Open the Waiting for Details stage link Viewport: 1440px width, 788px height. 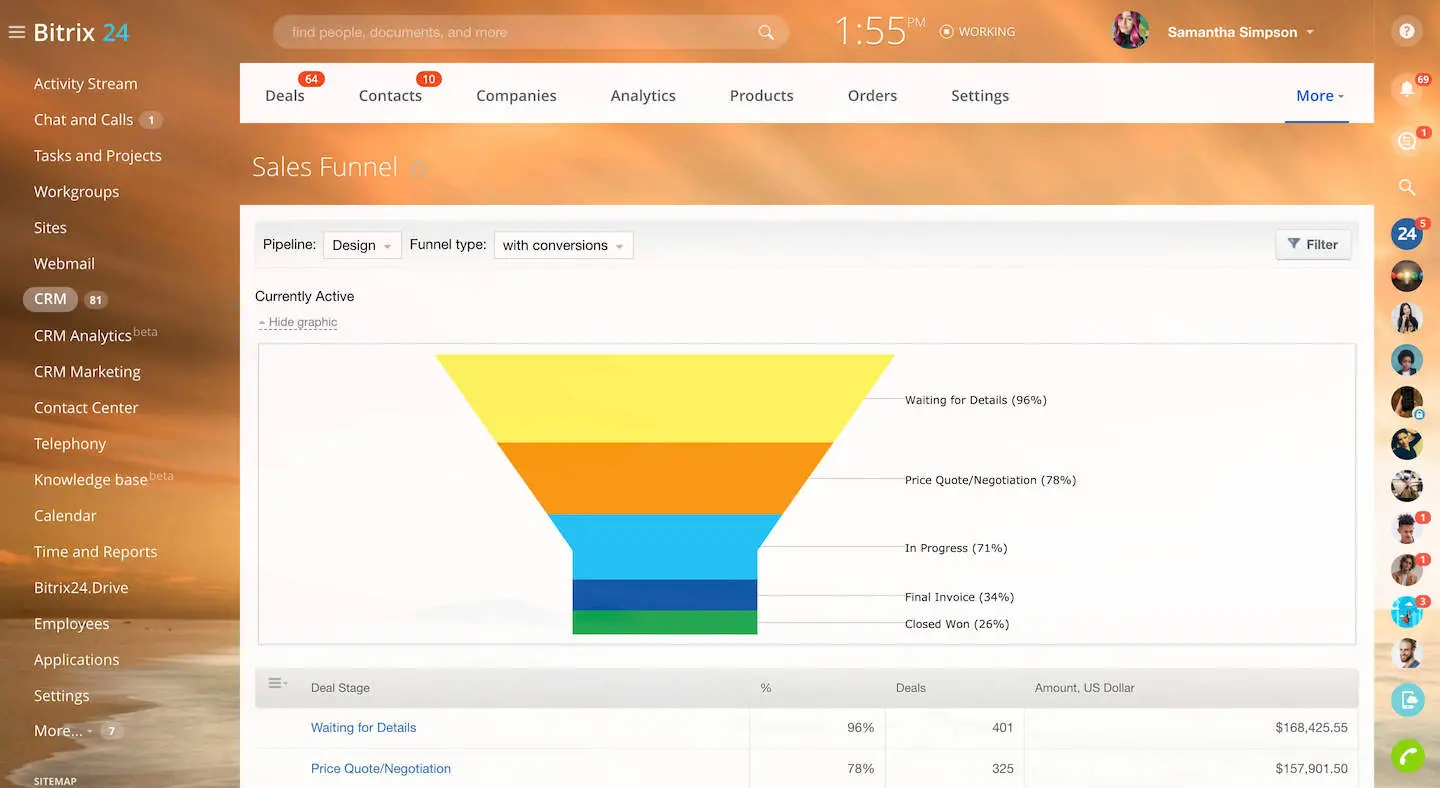coord(363,728)
